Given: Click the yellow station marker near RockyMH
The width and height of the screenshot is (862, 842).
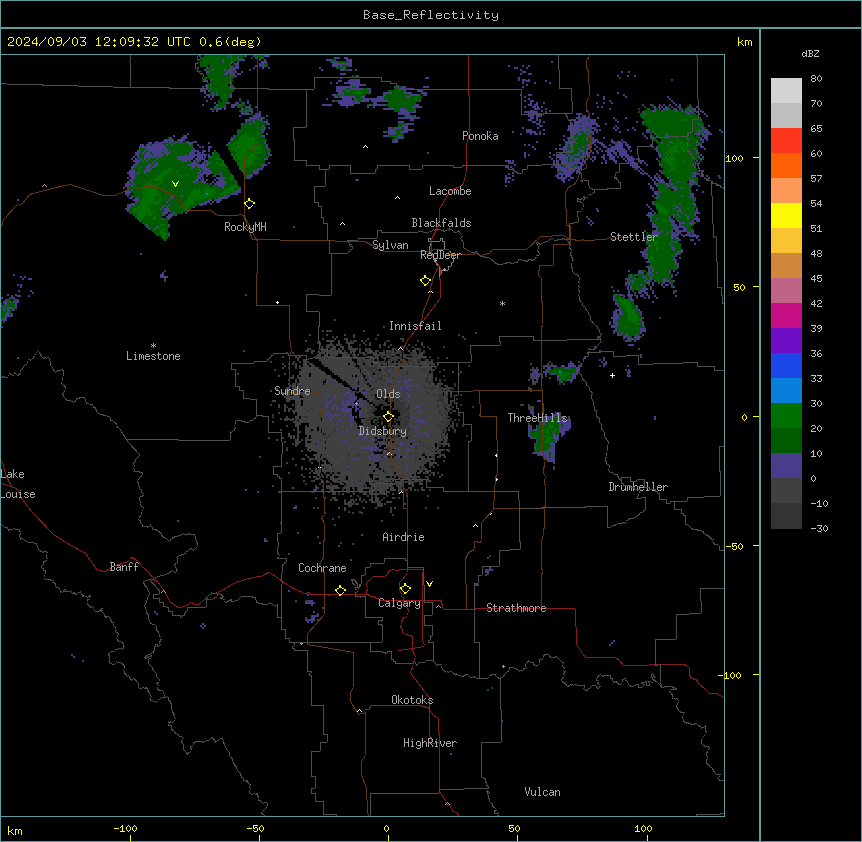Looking at the screenshot, I should point(249,204).
